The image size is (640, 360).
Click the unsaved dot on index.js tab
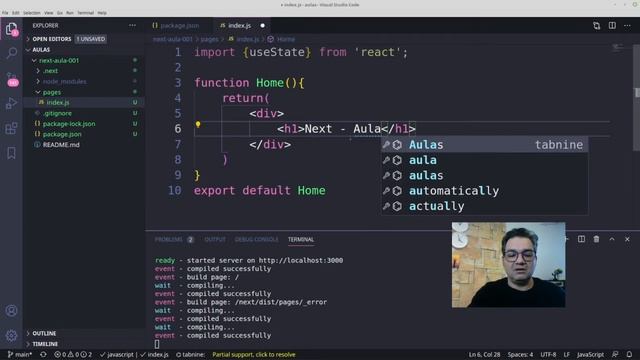[x=262, y=25]
